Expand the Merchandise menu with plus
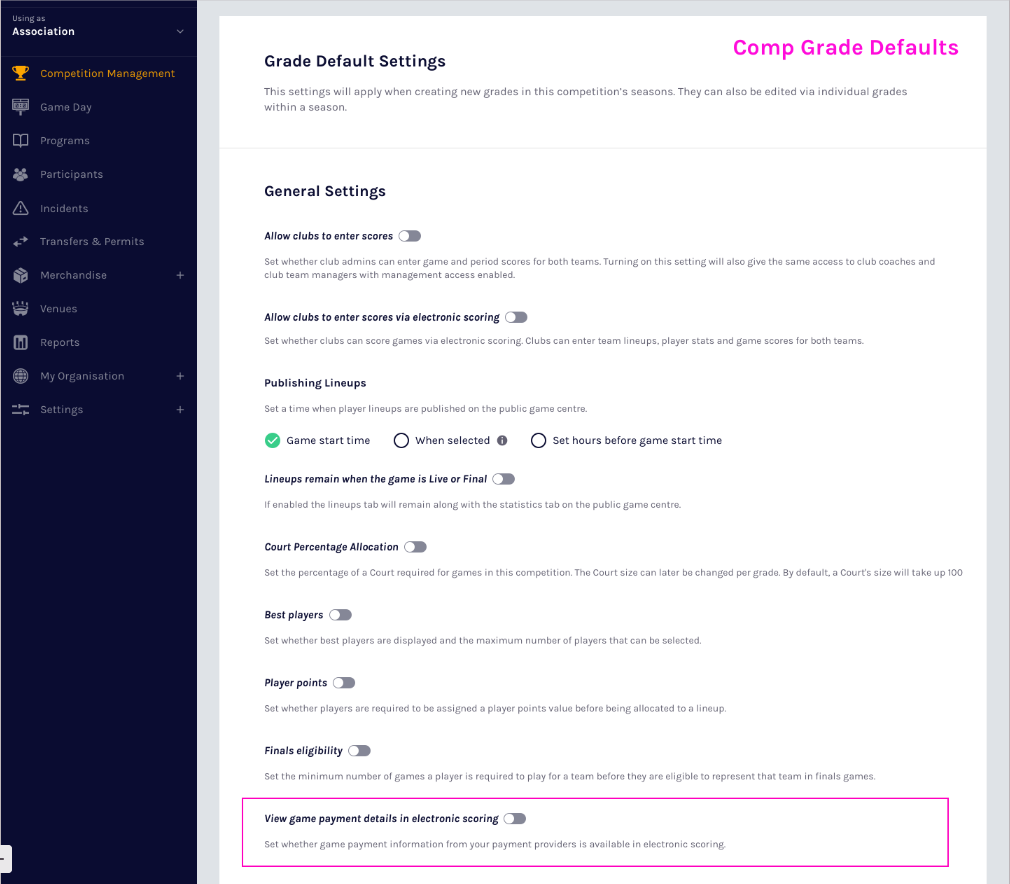 pos(180,275)
